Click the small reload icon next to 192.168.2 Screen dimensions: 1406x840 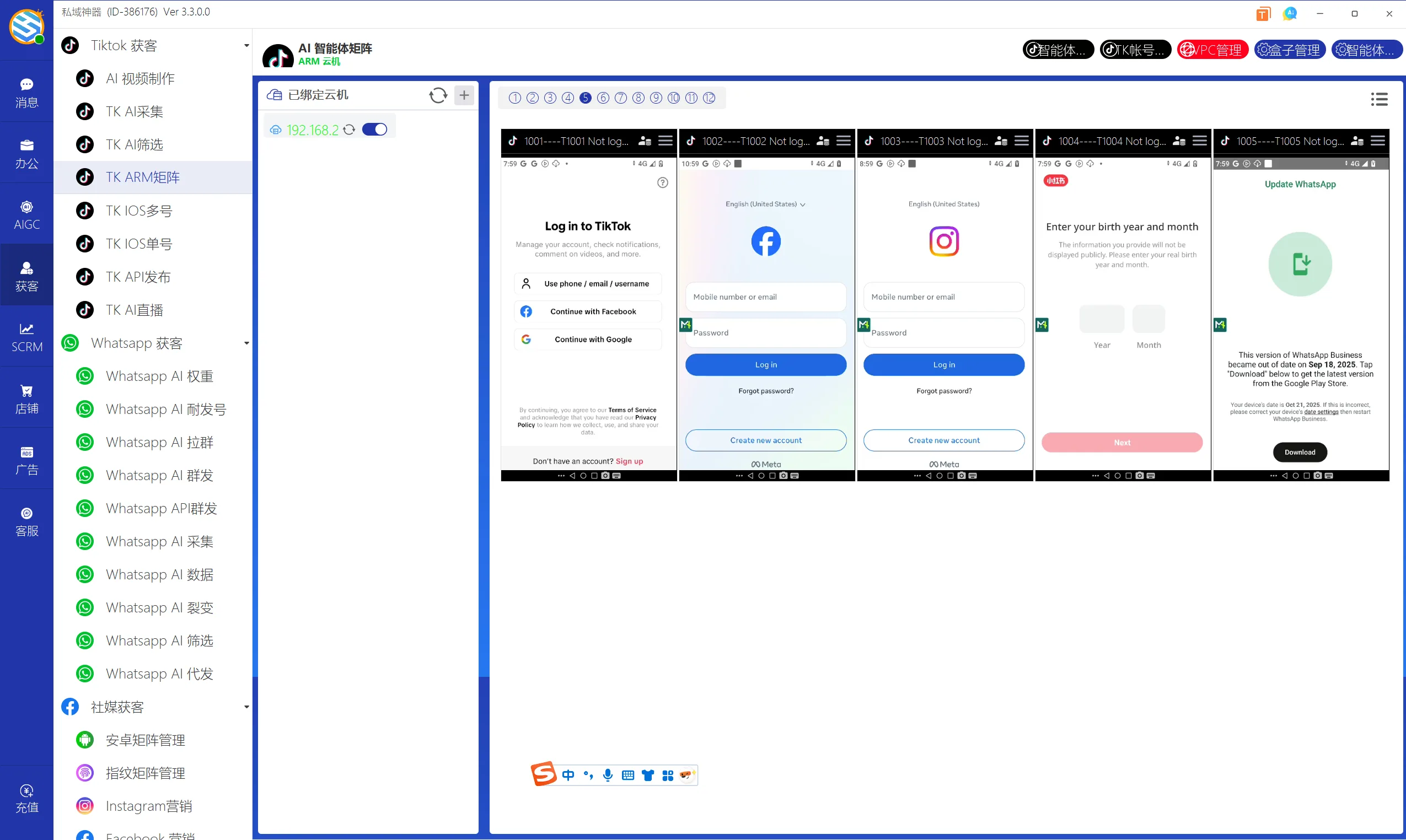(350, 130)
